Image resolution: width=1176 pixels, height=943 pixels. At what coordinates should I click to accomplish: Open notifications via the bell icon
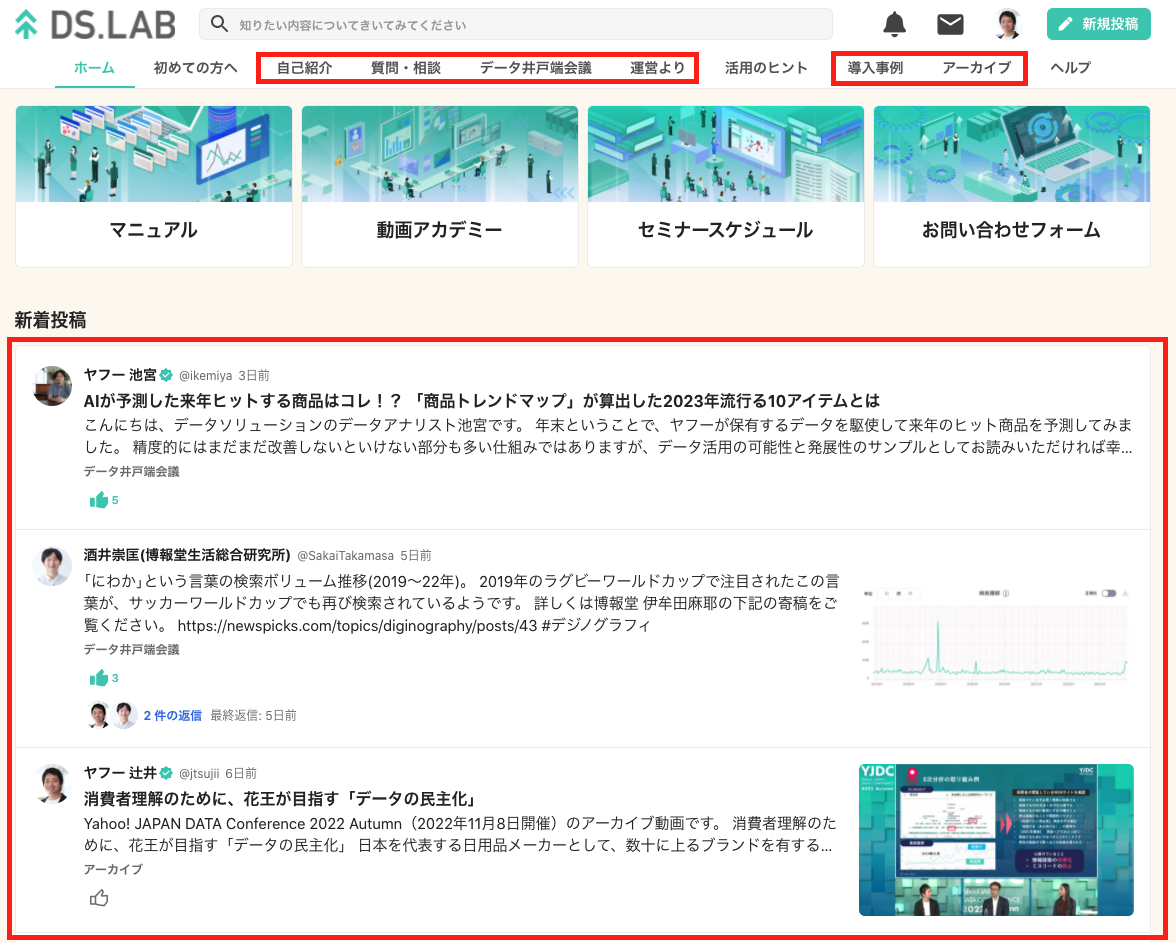894,24
